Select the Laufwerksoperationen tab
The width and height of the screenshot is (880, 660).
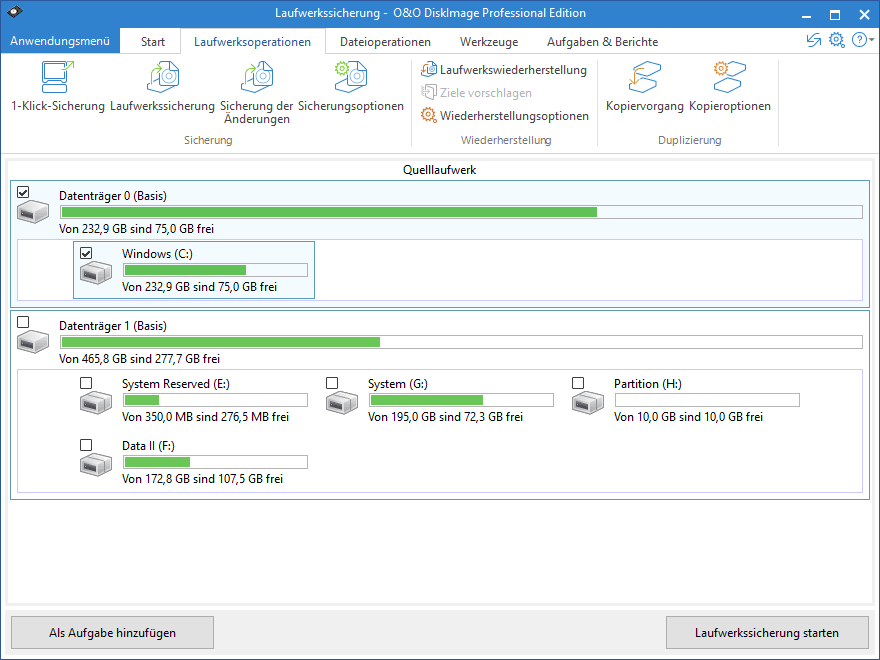pyautogui.click(x=253, y=42)
